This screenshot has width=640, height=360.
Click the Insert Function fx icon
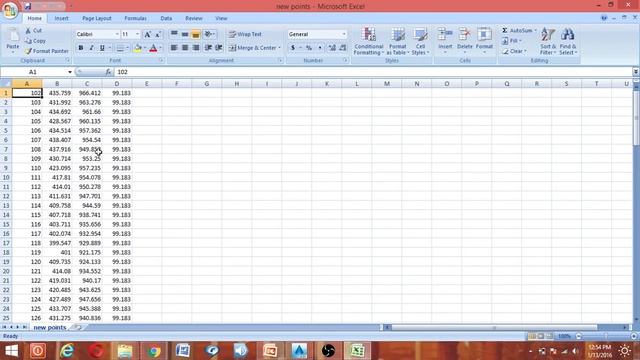[x=108, y=72]
